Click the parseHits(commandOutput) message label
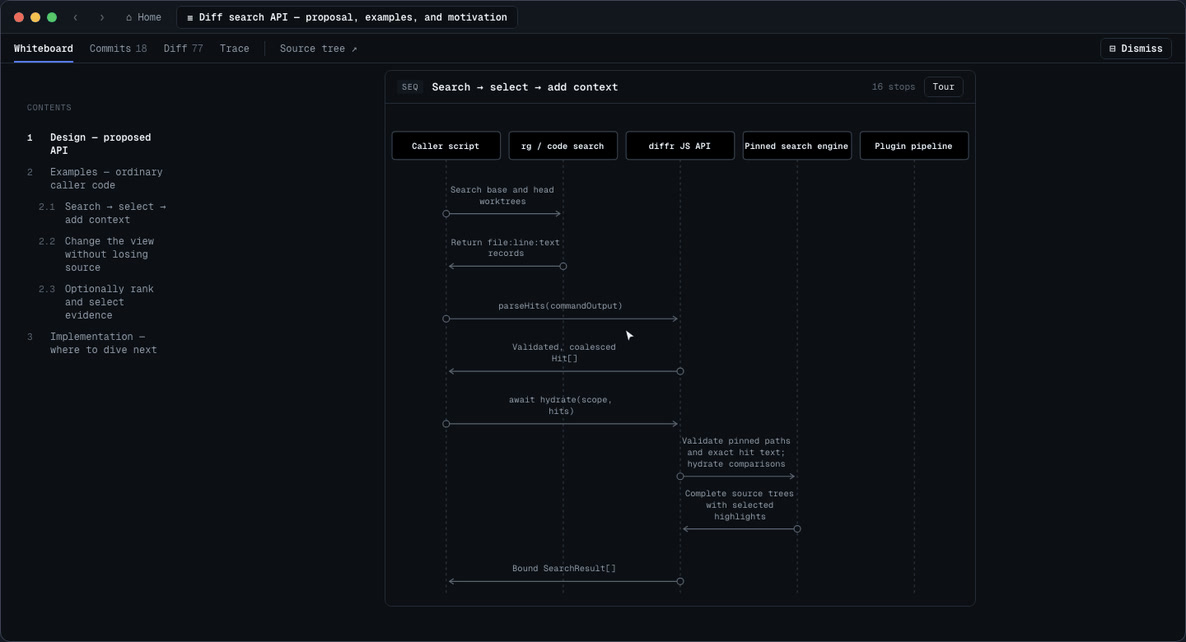 pos(560,306)
